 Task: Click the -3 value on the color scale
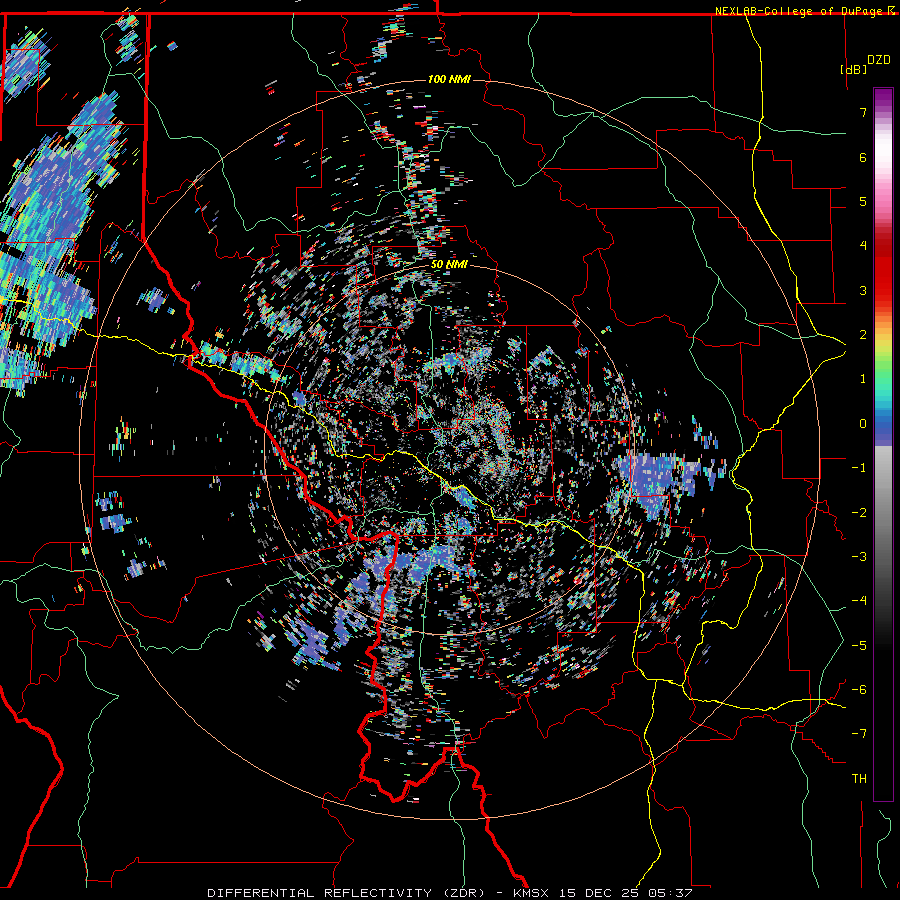pyautogui.click(x=859, y=557)
